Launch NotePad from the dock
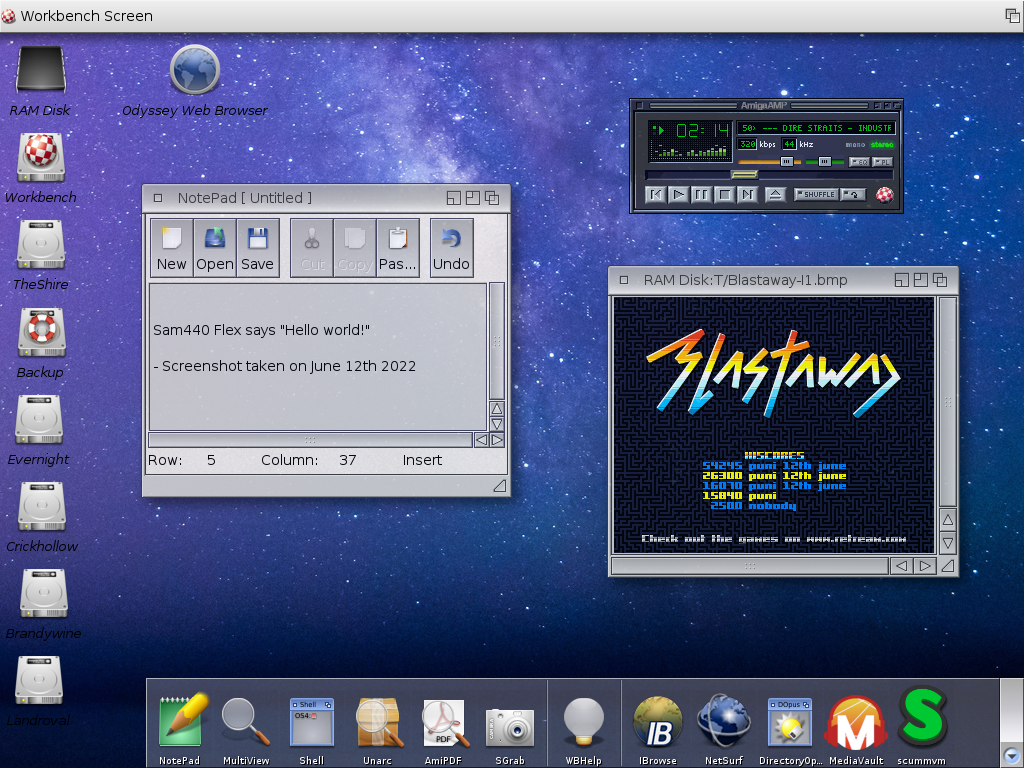 coord(181,720)
